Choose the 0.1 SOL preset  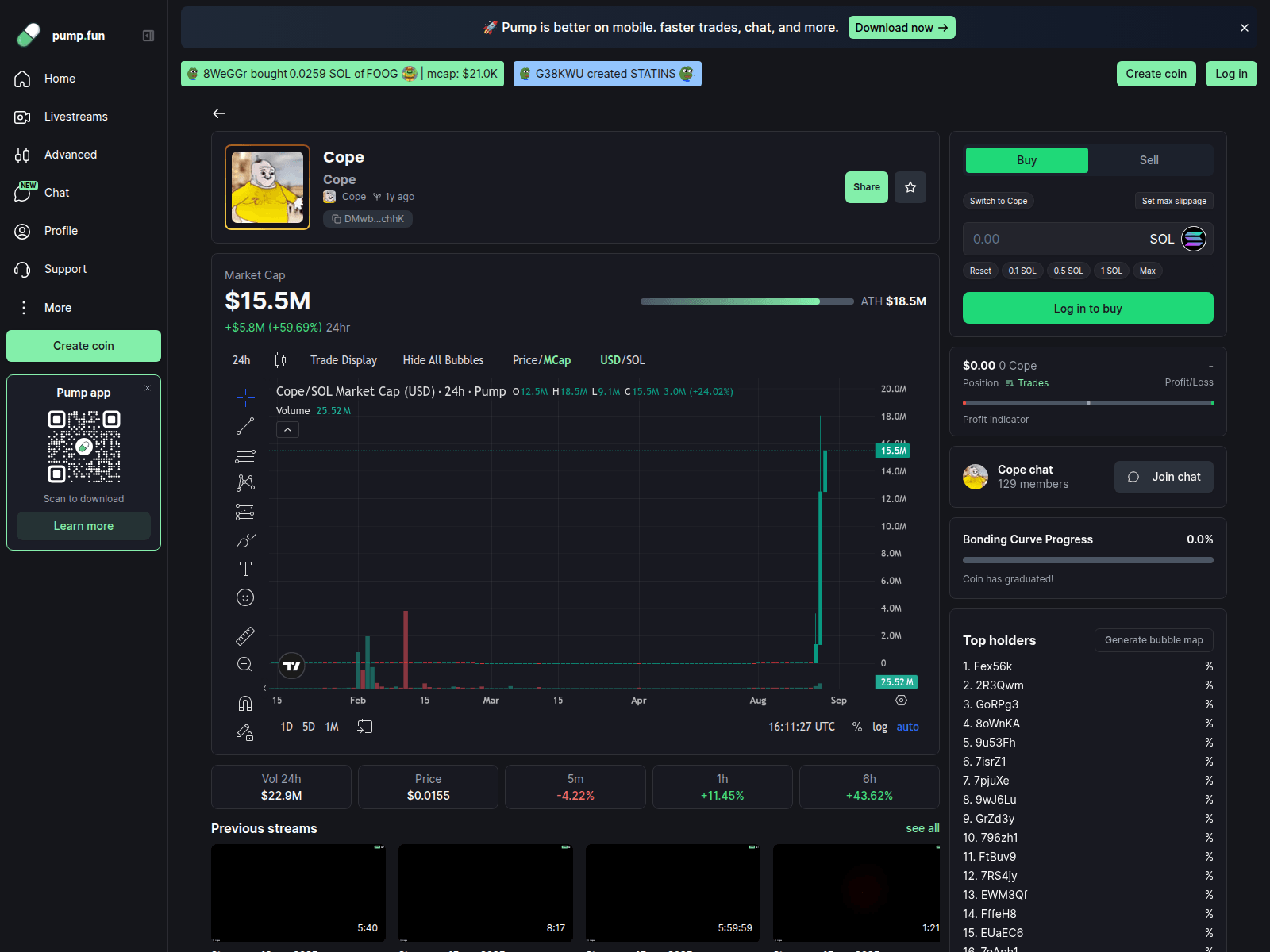coord(1022,271)
